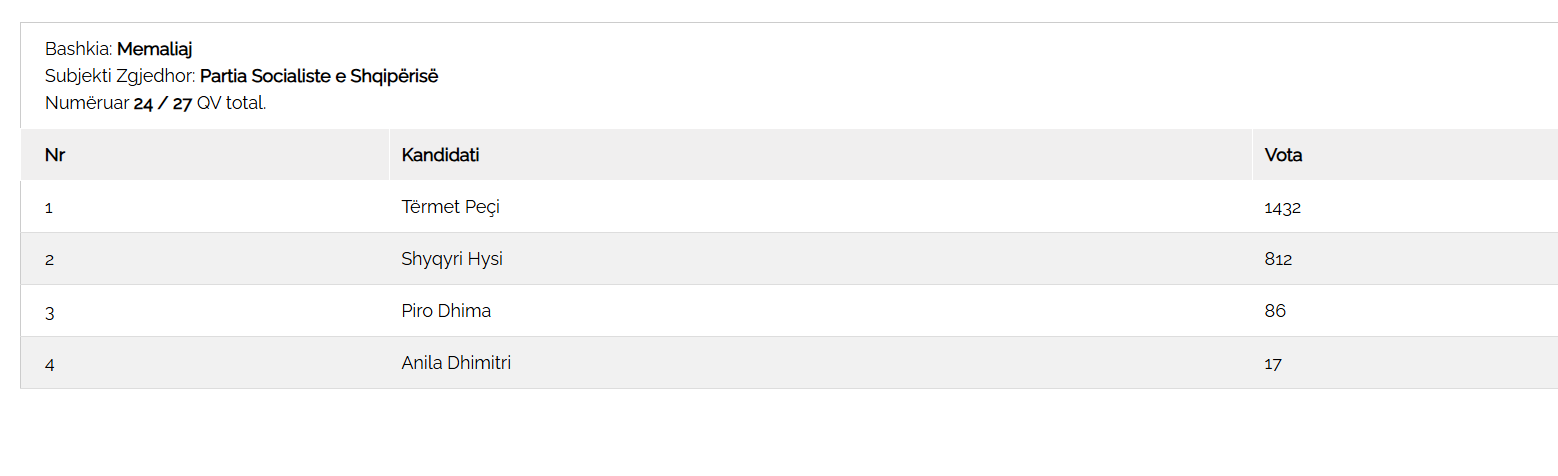Click Partia Socialiste e Shqipërisë text
Image resolution: width=1558 pixels, height=476 pixels.
click(319, 76)
